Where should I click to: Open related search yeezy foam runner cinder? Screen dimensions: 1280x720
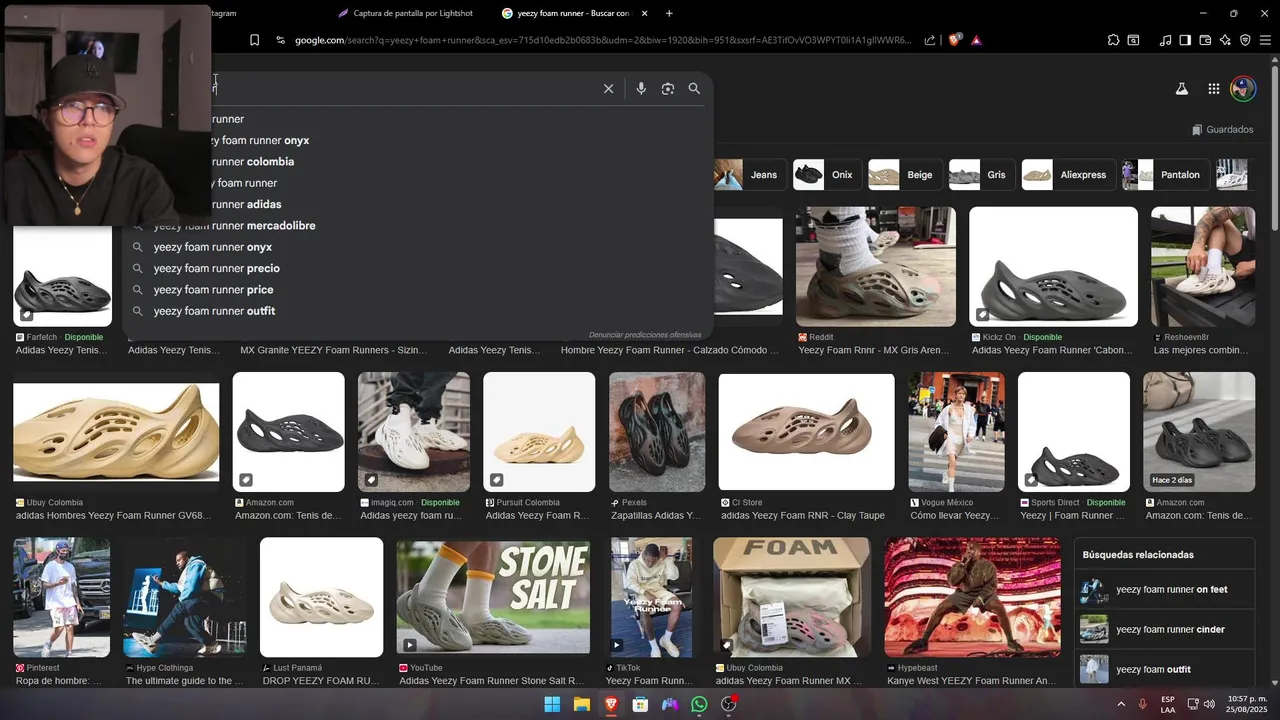click(x=1165, y=630)
